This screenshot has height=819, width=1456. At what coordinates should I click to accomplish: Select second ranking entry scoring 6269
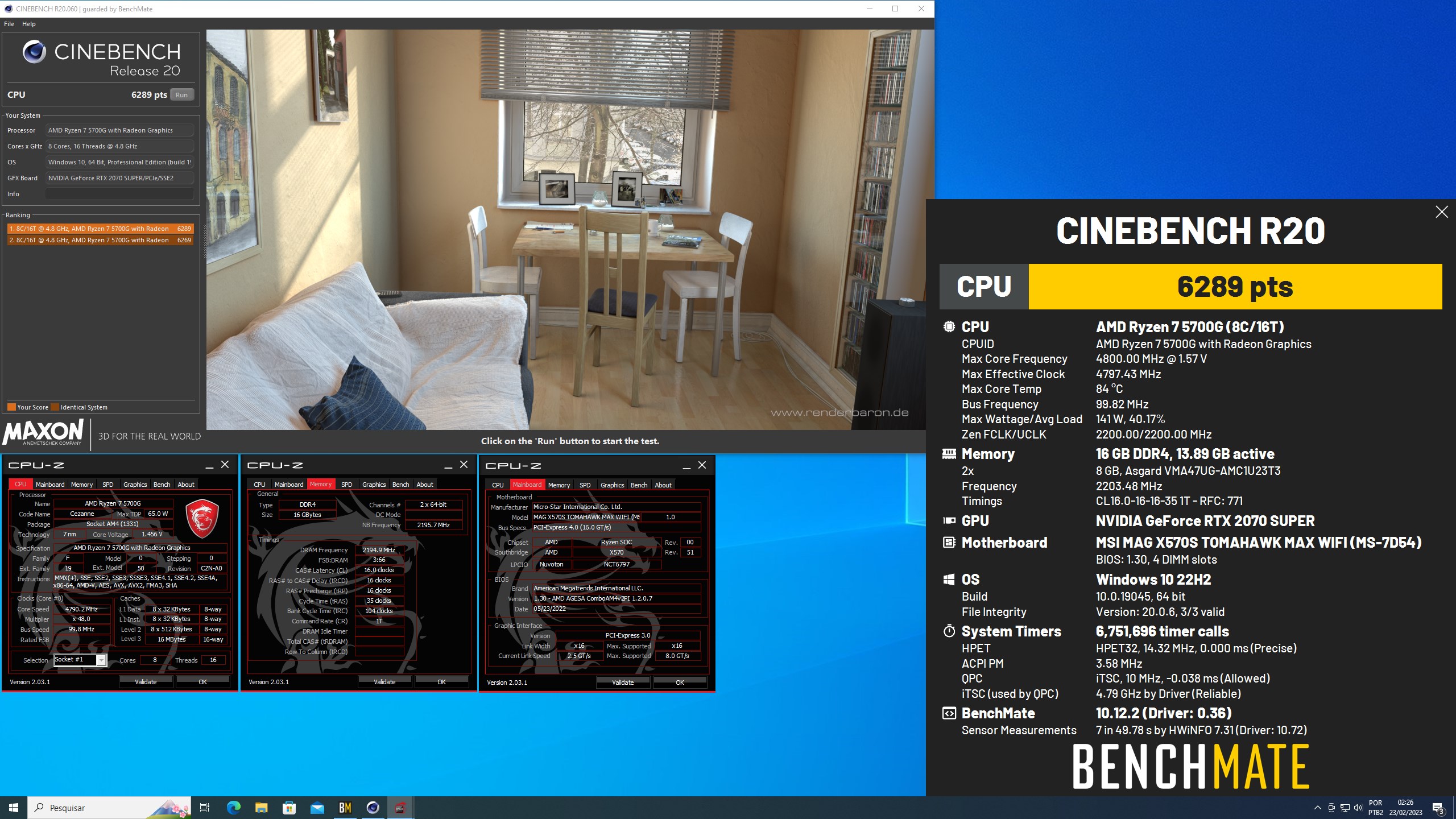(x=101, y=240)
